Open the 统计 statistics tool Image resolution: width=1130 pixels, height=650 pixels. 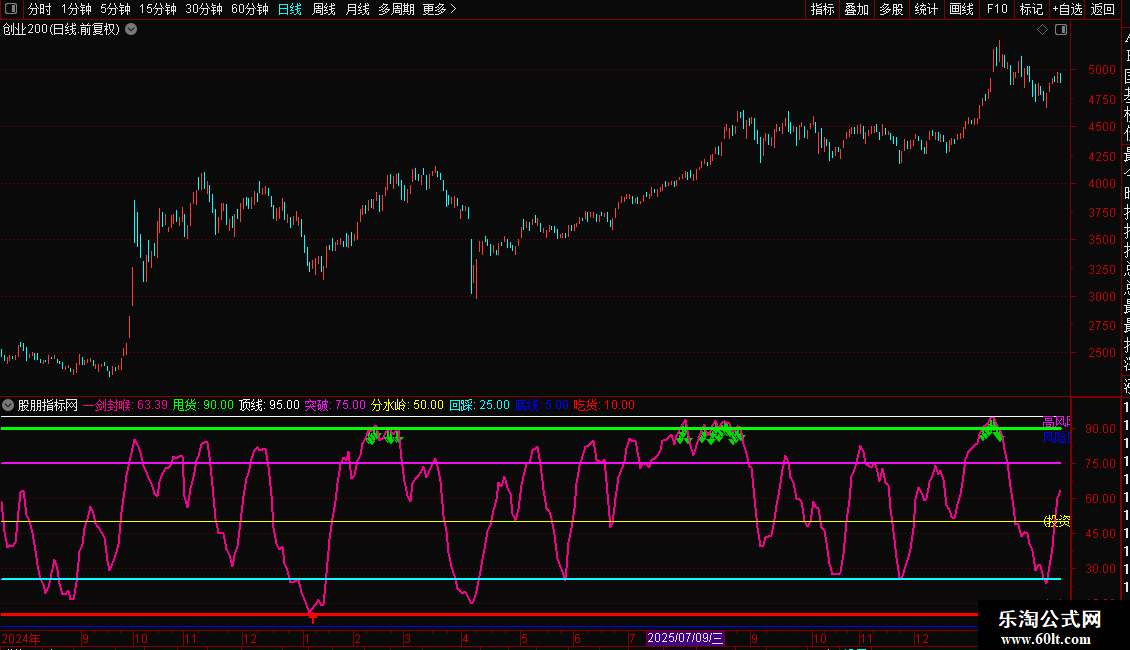pos(926,9)
